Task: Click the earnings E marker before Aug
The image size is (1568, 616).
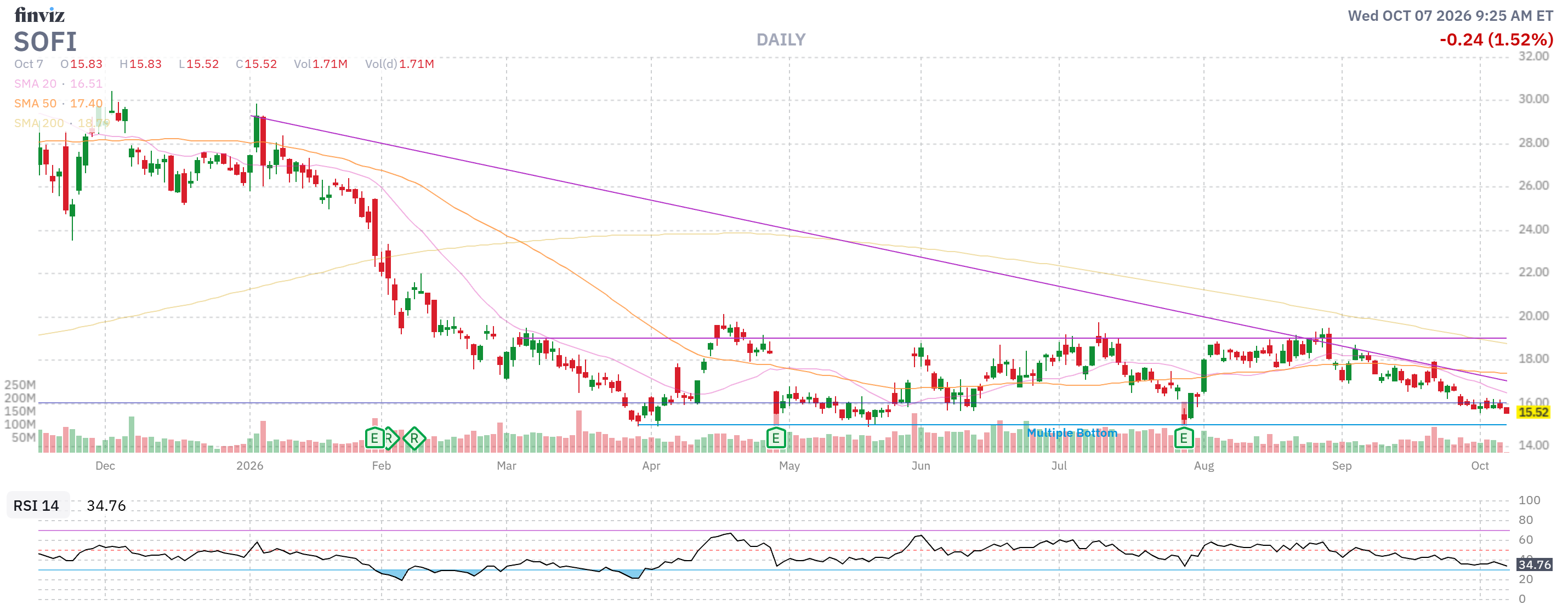Action: (x=1183, y=438)
